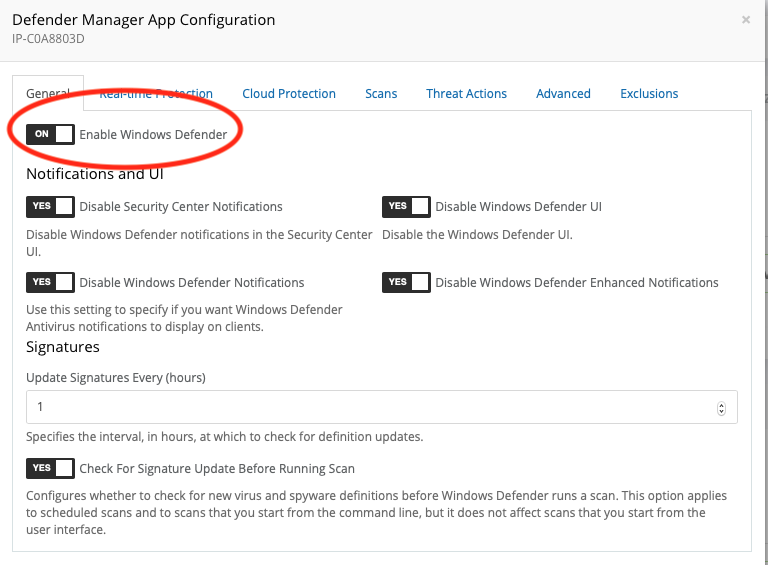Image resolution: width=768 pixels, height=565 pixels.
Task: Click the Disable Windows Defender UI label
Action: coord(519,207)
